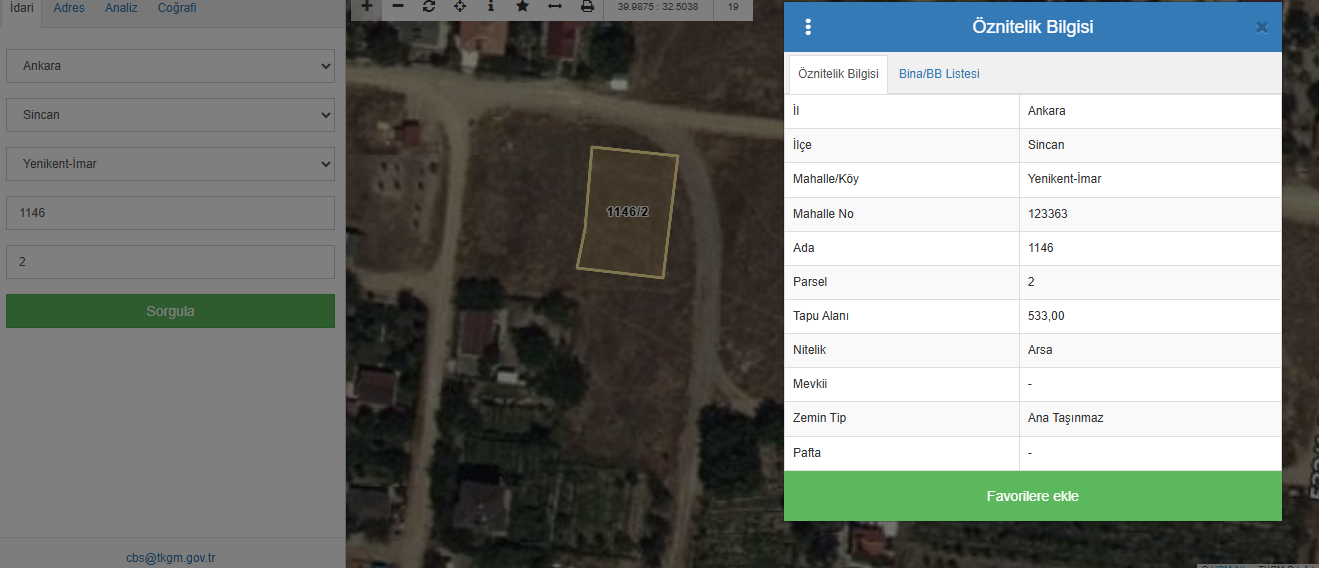Image resolution: width=1319 pixels, height=568 pixels.
Task: Close the Öznitelik Bilgisi panel
Action: pos(1261,28)
